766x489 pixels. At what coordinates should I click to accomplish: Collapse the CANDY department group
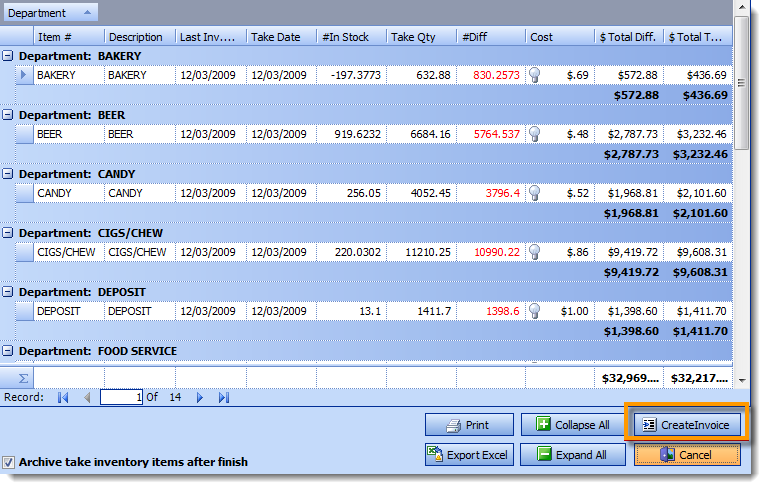point(9,175)
